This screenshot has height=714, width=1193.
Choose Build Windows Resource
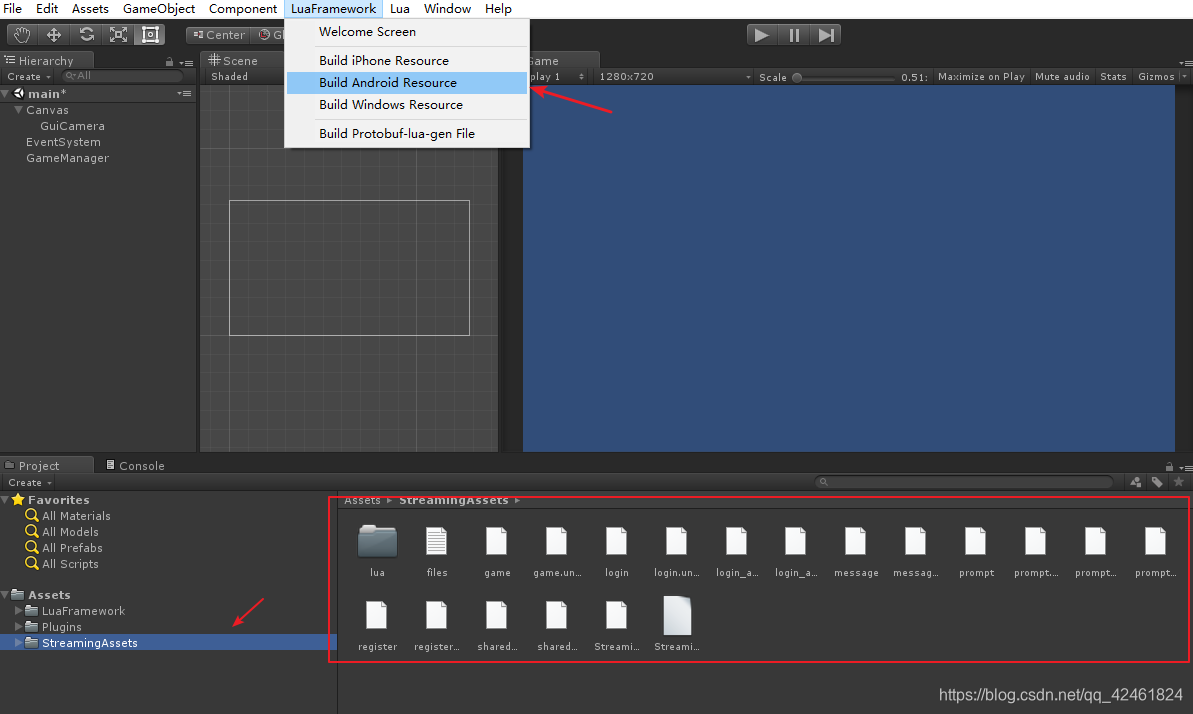[407, 104]
